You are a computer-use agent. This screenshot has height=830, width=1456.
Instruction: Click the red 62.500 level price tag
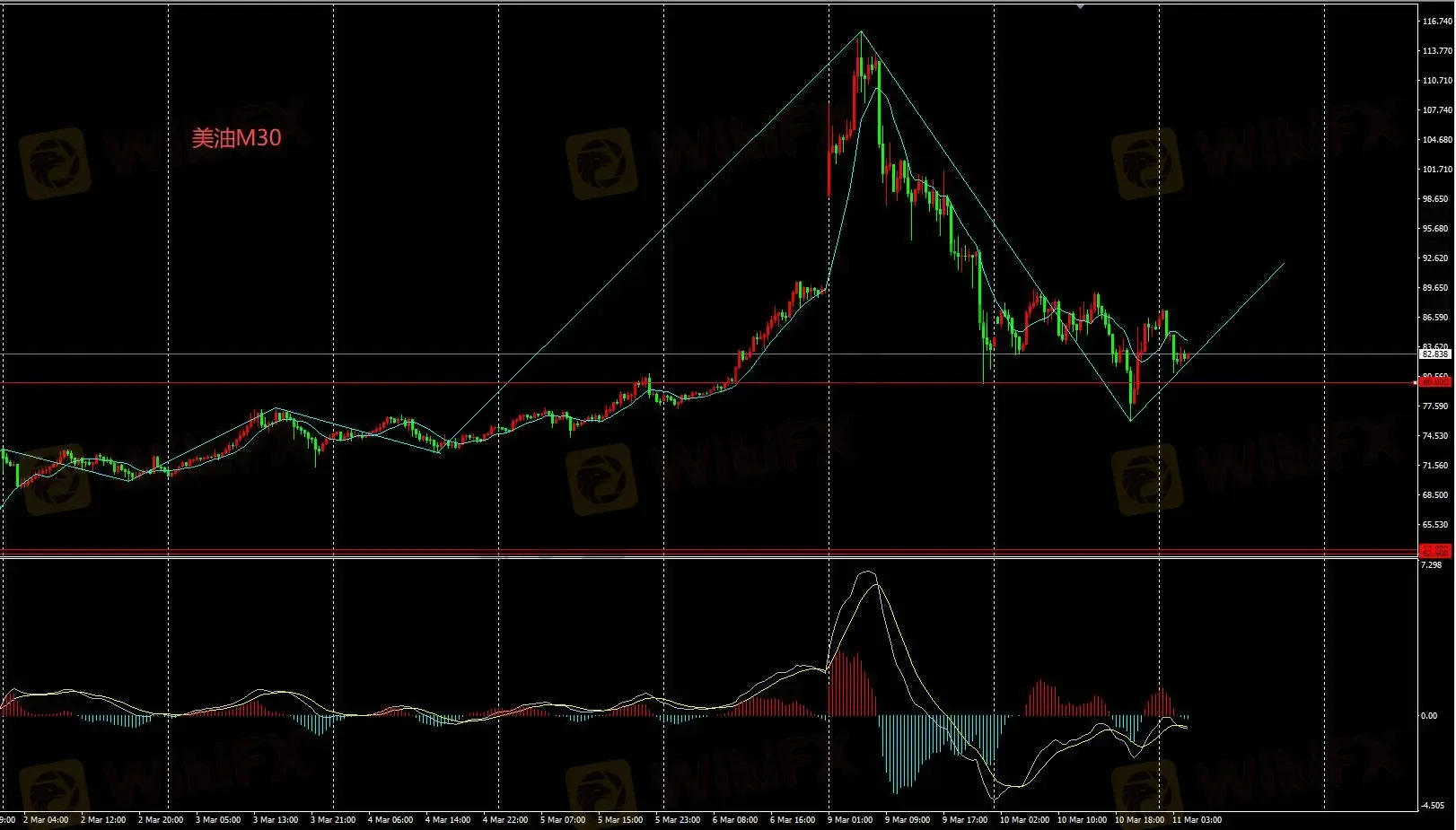tap(1436, 552)
